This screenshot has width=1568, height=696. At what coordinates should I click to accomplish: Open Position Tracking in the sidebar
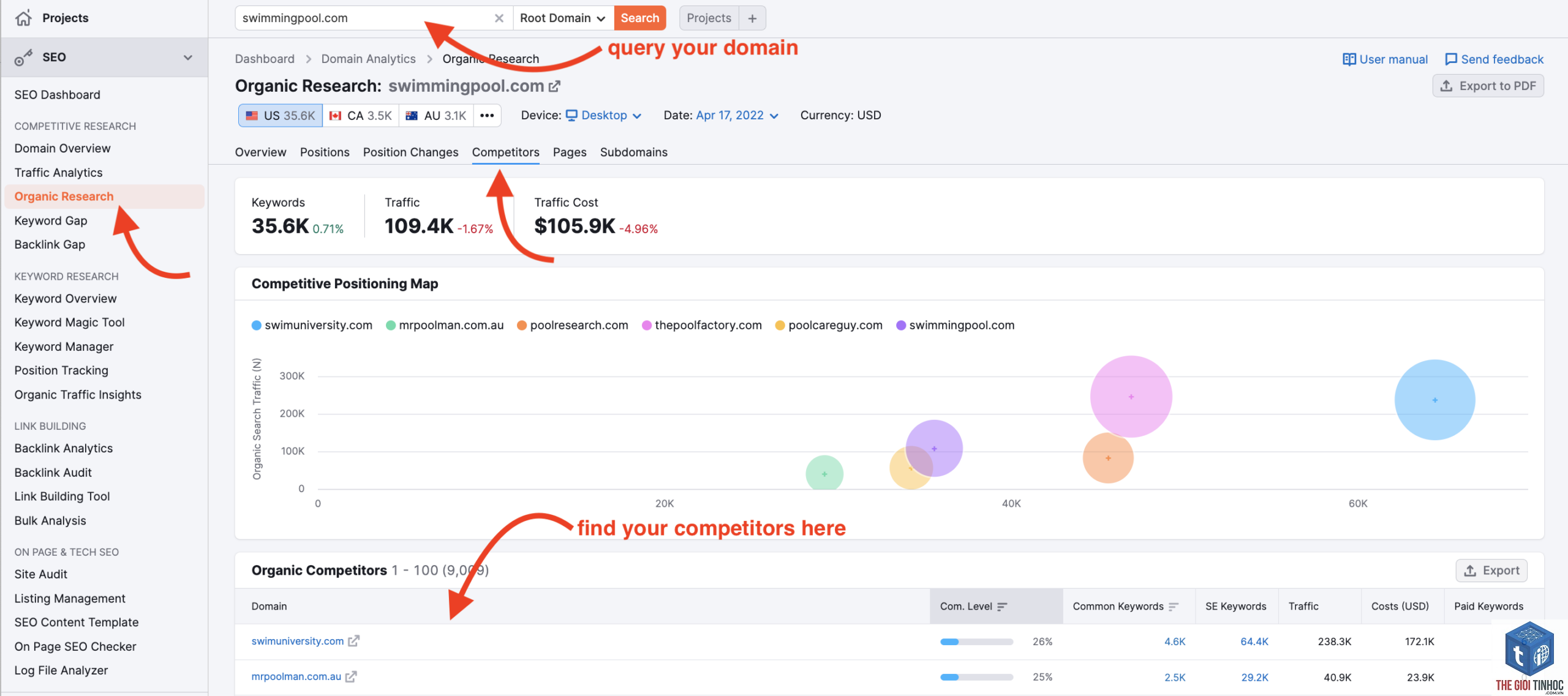tap(61, 370)
